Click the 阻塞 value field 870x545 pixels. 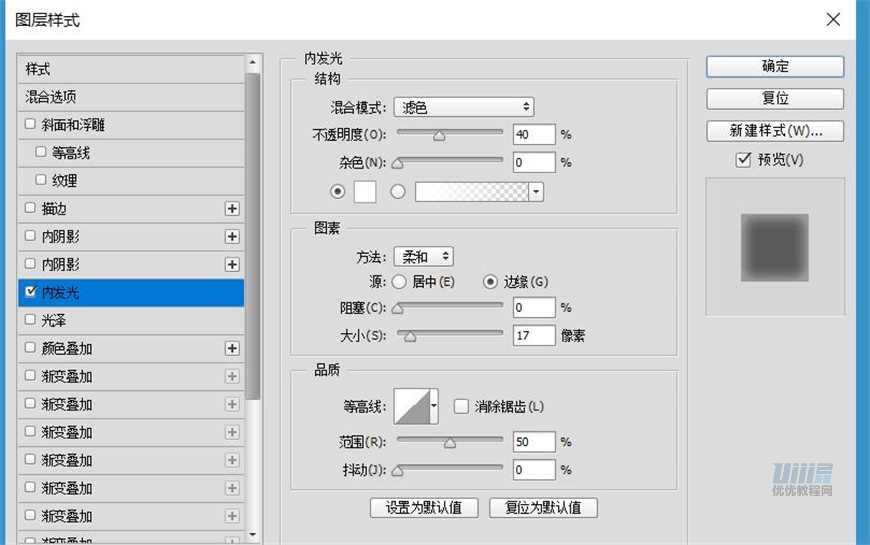tap(534, 307)
